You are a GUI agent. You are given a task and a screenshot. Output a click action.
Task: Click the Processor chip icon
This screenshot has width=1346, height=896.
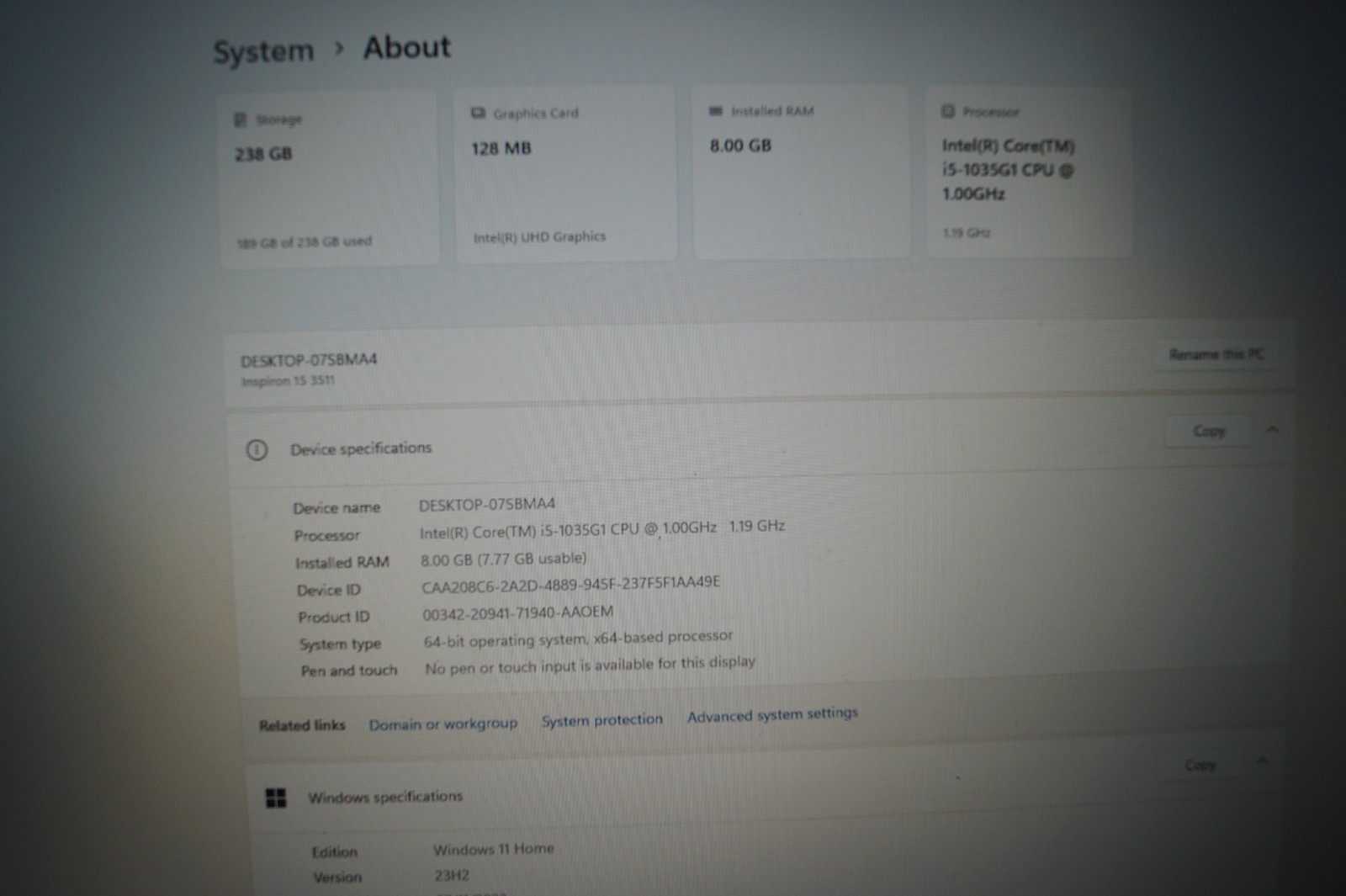click(948, 111)
